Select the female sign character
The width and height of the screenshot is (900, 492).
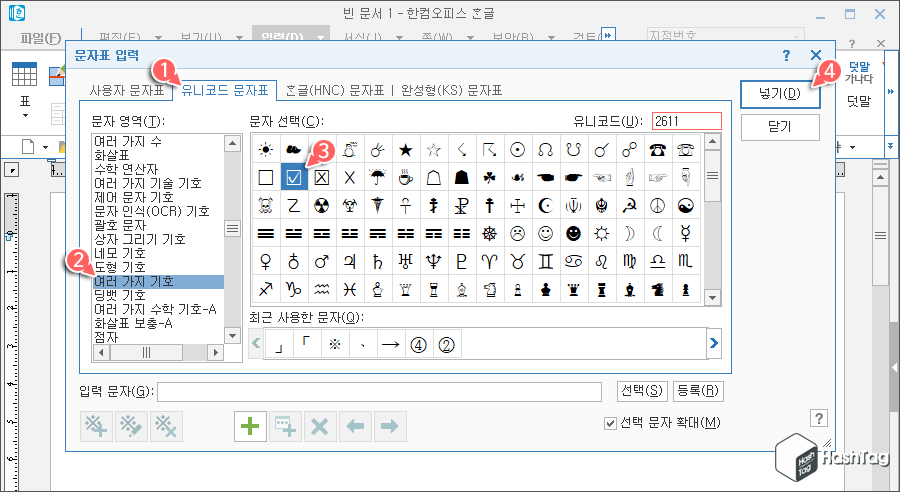point(266,262)
